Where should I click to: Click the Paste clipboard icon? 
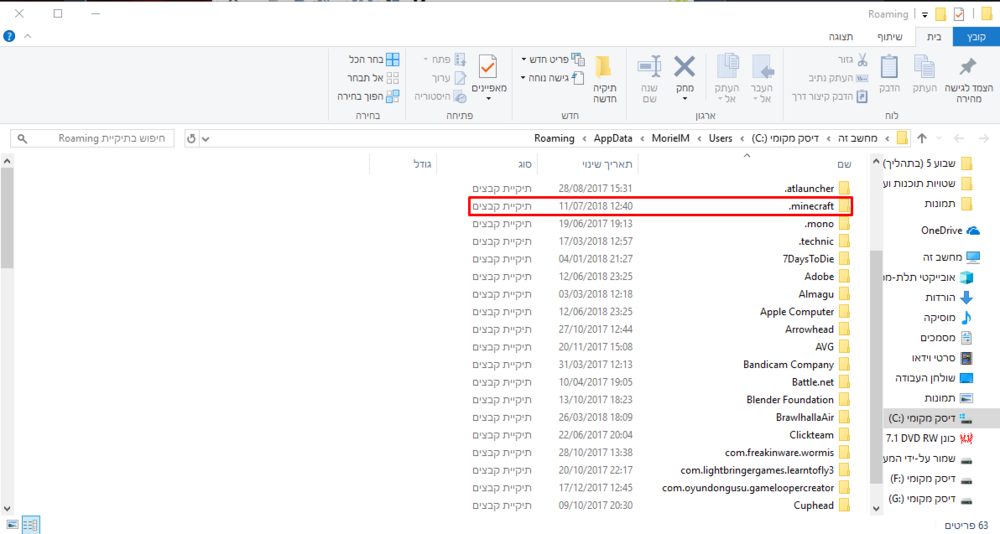[x=888, y=68]
